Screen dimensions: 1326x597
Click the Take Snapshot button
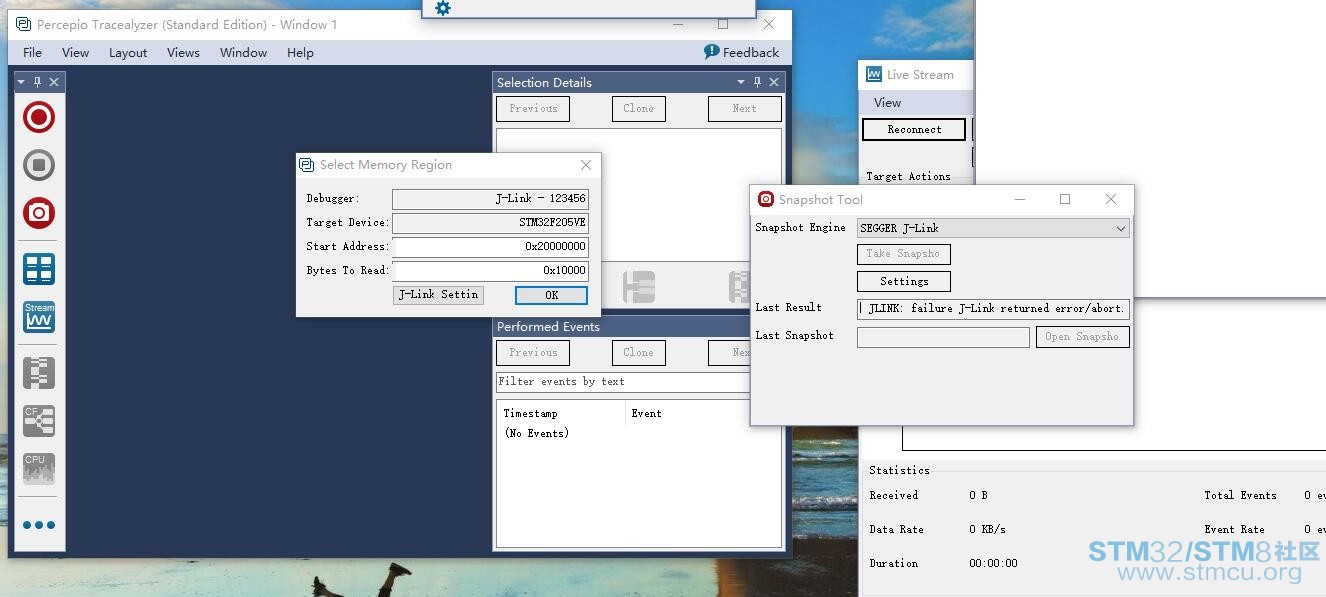[x=903, y=254]
